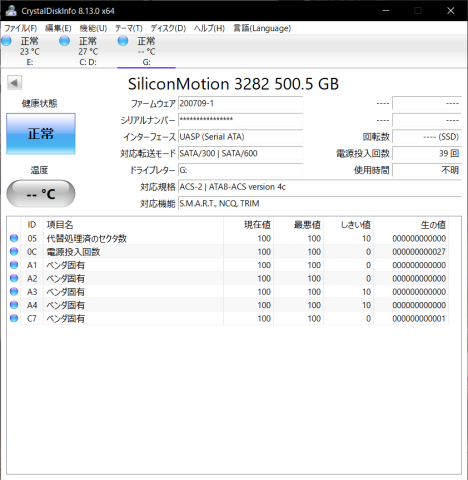Screen dimensions: 468x480
Task: Select the 電源投入回数 row in the SMART table
Action: (228, 252)
